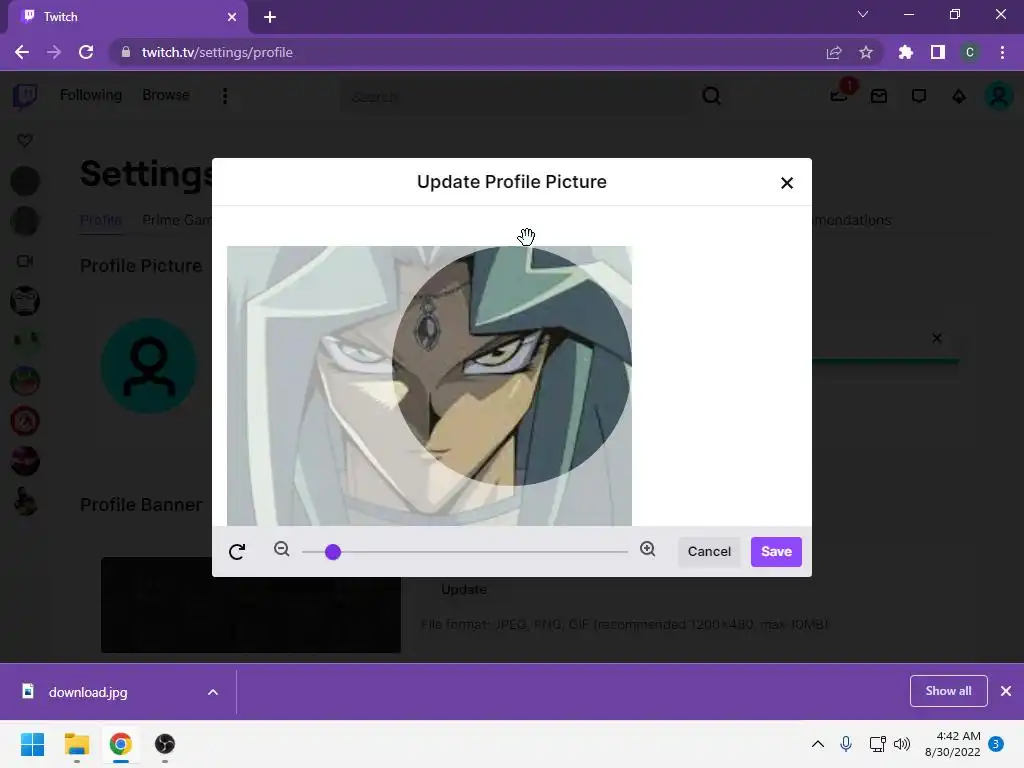Click the Twitch logo home icon
The height and width of the screenshot is (768, 1024).
[x=25, y=96]
